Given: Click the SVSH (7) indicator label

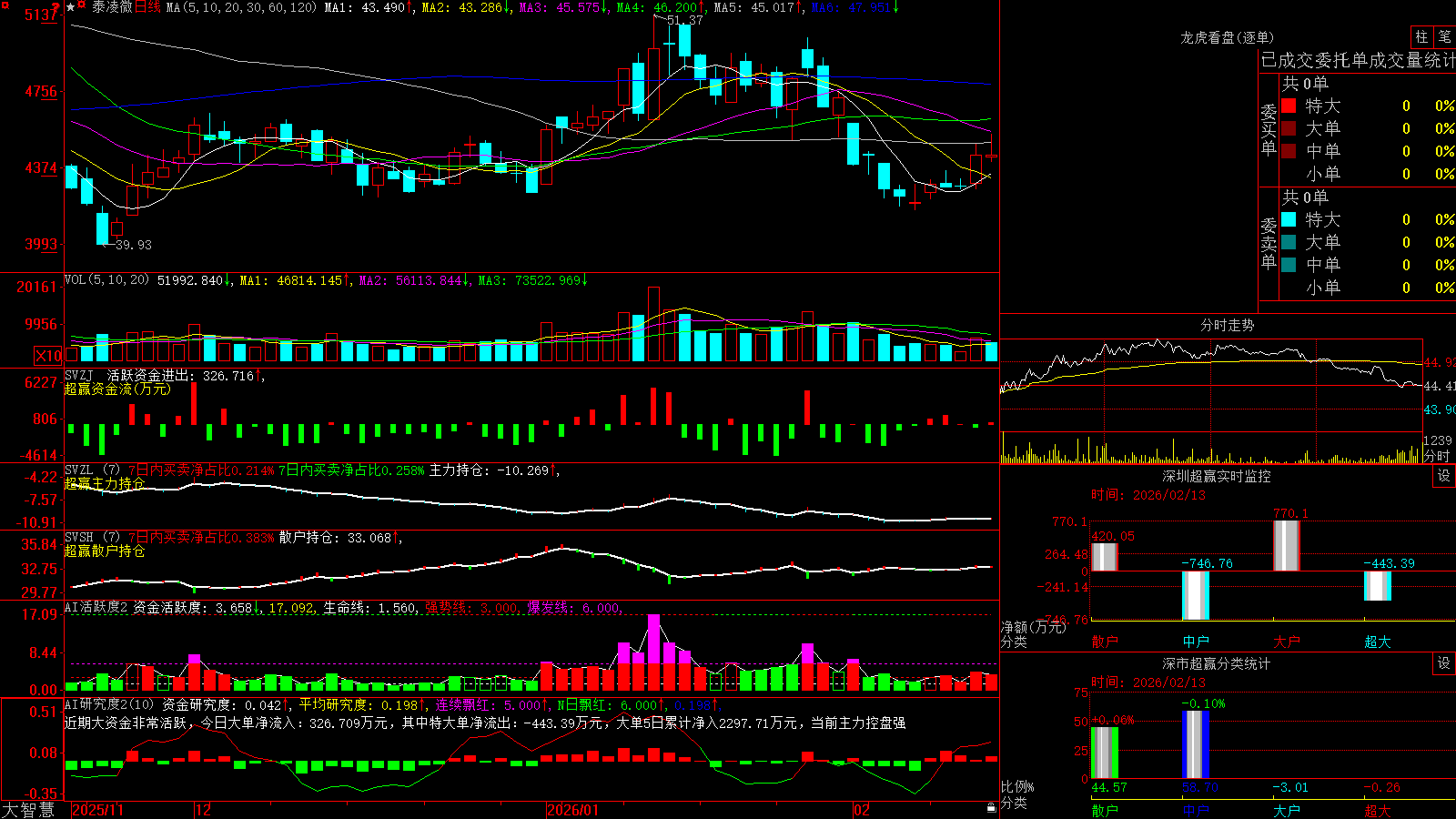Looking at the screenshot, I should [92, 538].
